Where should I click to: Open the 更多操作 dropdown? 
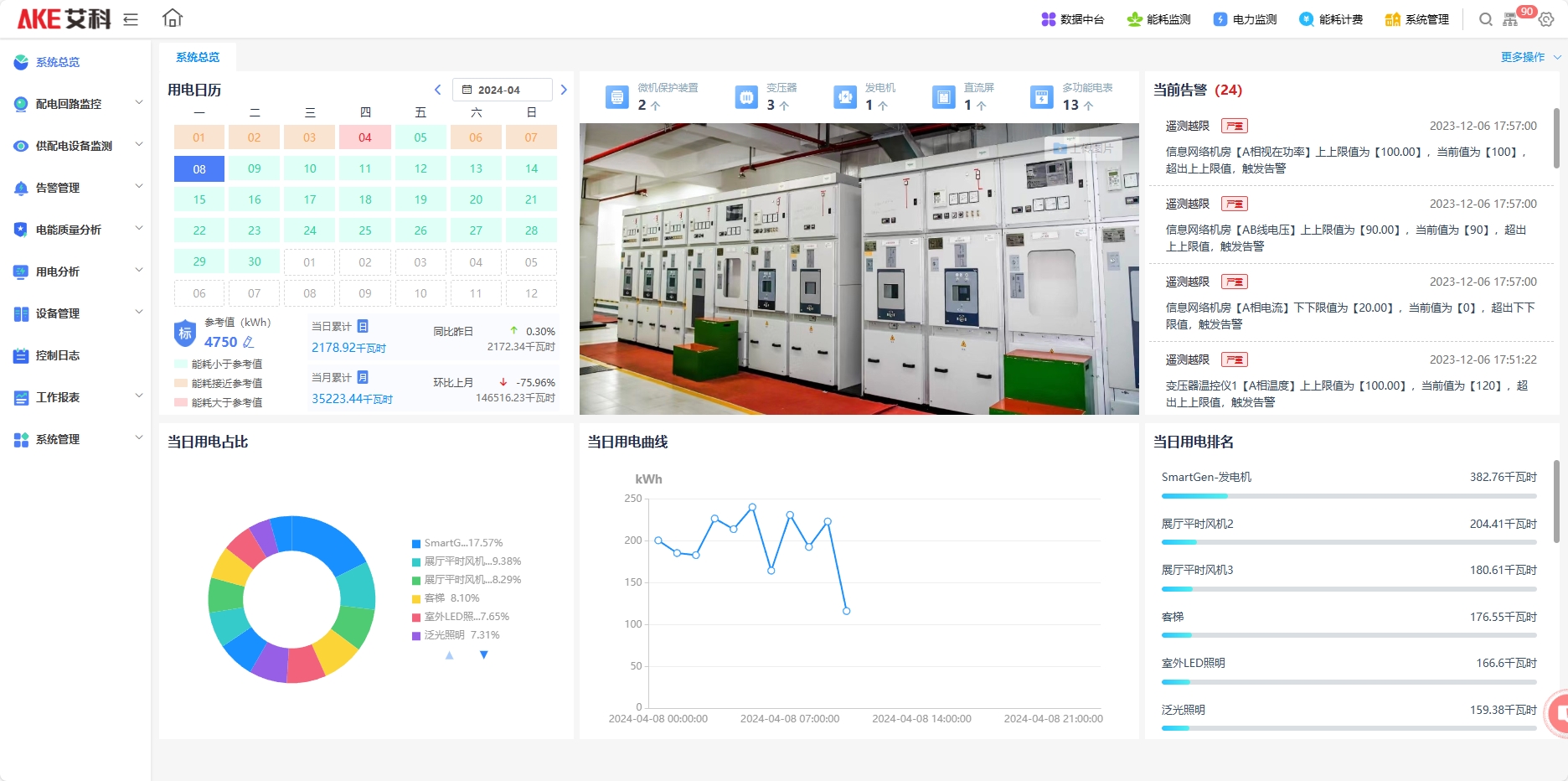tap(1529, 57)
